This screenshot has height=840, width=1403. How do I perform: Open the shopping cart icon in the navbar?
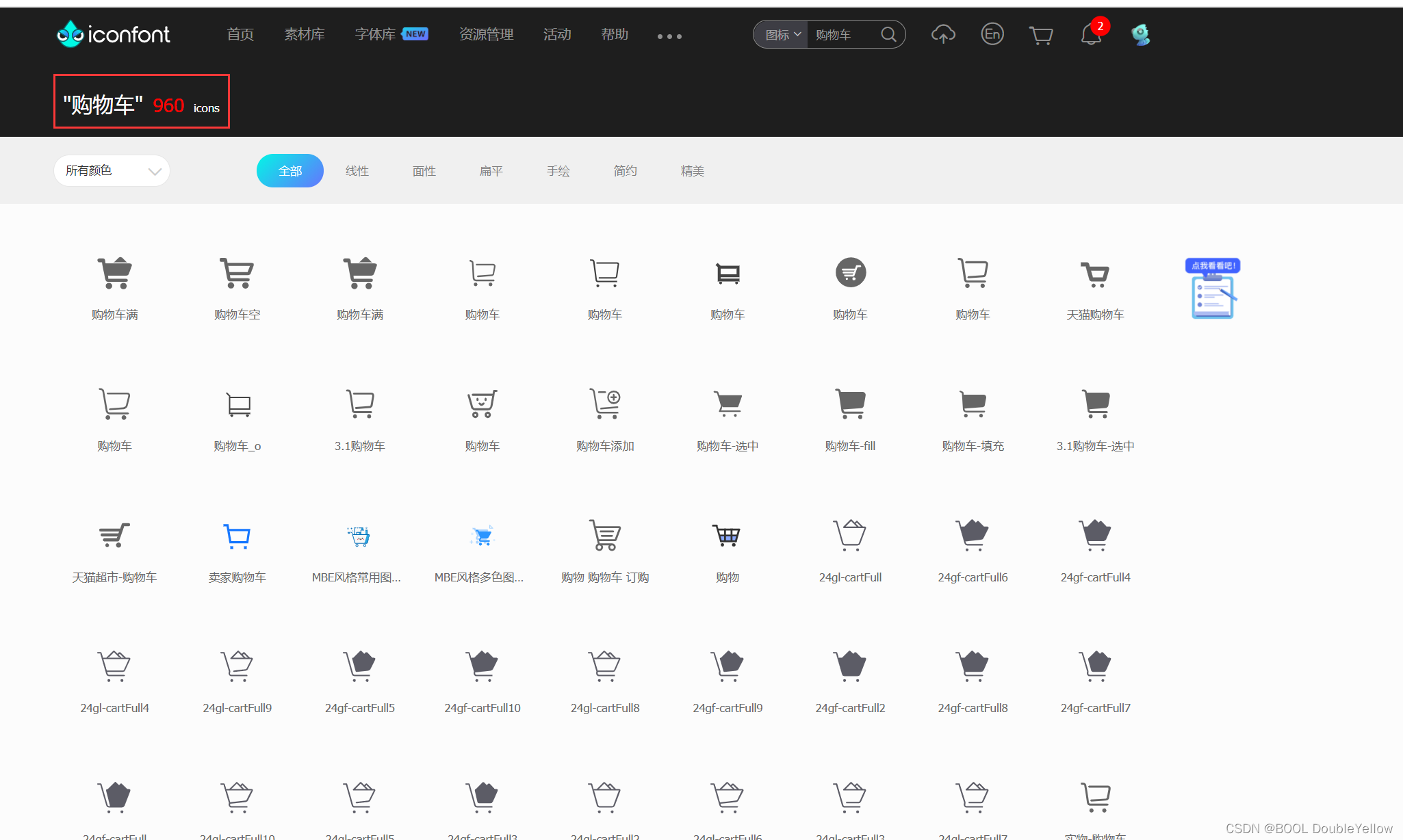pyautogui.click(x=1041, y=34)
